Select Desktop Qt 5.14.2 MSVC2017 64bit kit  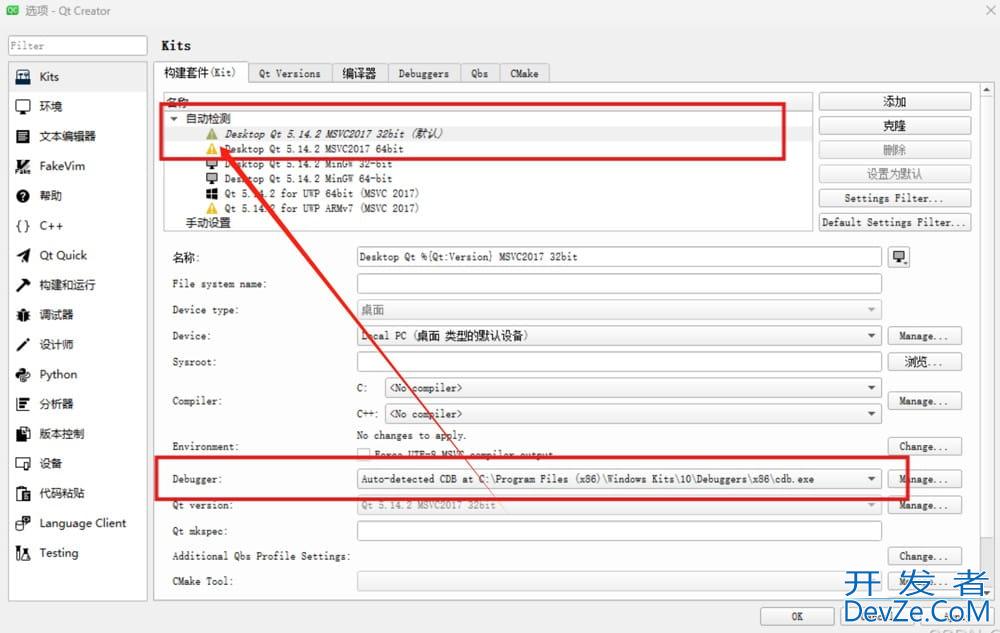tap(313, 149)
